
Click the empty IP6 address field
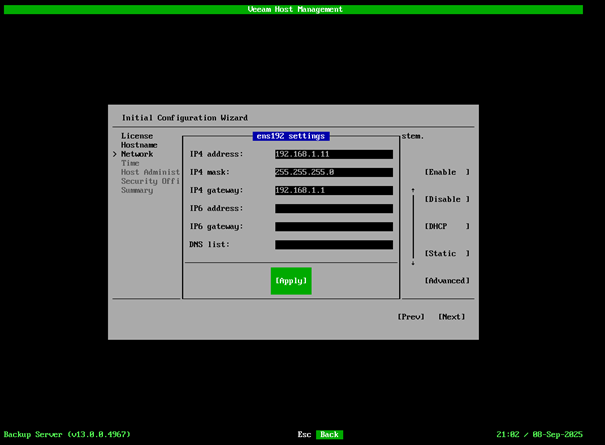[333, 208]
